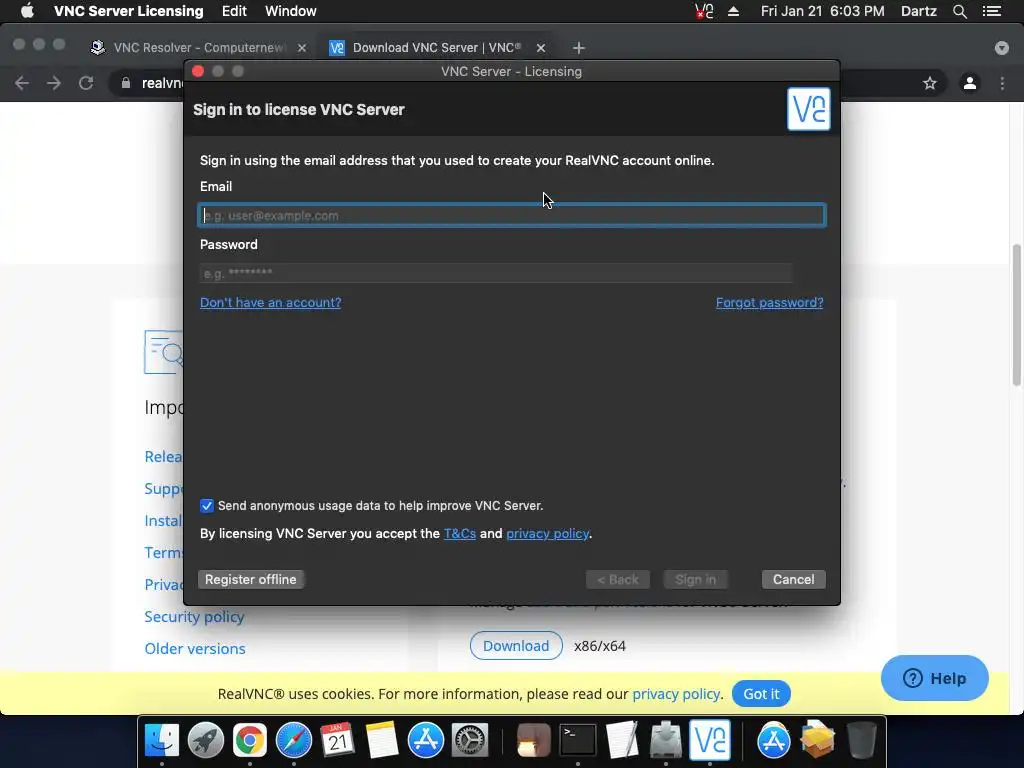
Task: Click the VNC logo in dialog header
Action: [808, 109]
